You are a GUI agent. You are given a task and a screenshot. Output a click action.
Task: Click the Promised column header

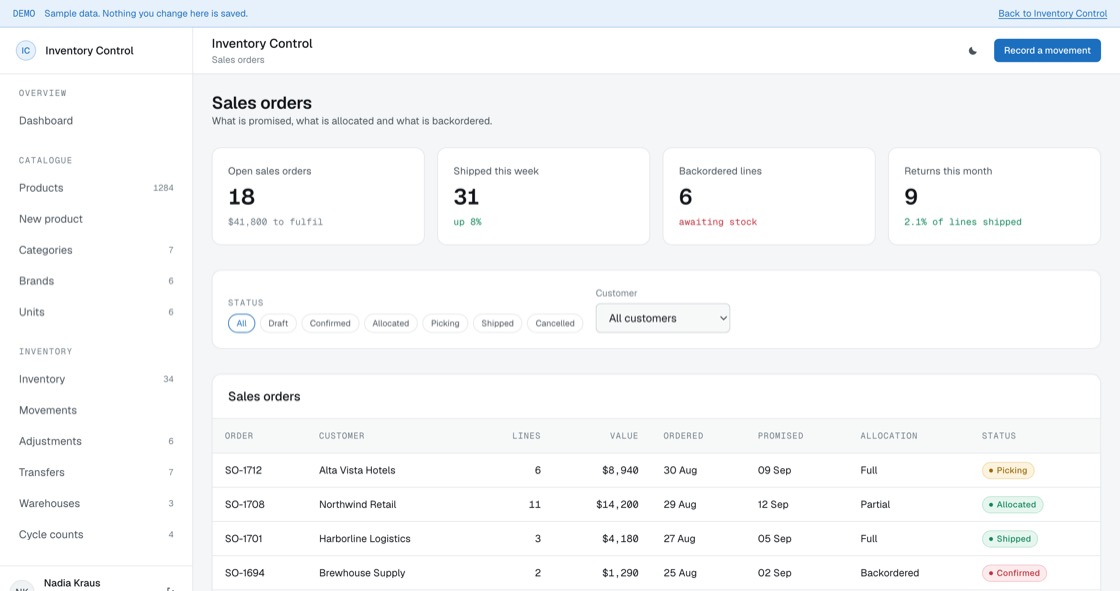click(781, 436)
